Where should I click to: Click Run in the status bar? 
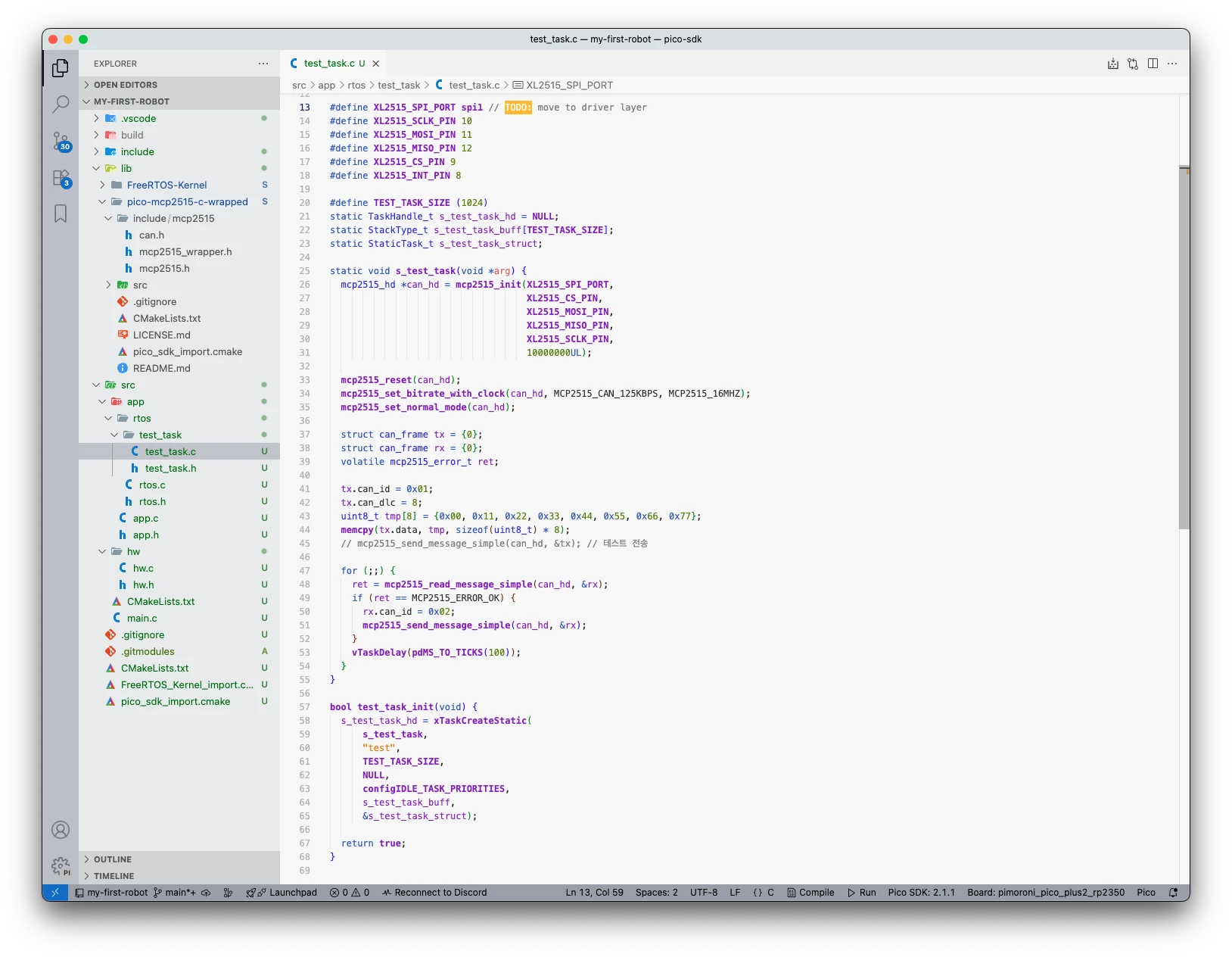click(x=861, y=893)
